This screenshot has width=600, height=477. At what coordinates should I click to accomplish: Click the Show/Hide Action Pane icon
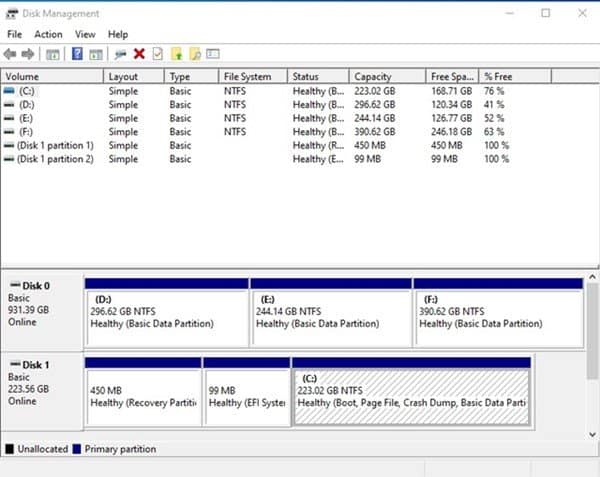(96, 54)
